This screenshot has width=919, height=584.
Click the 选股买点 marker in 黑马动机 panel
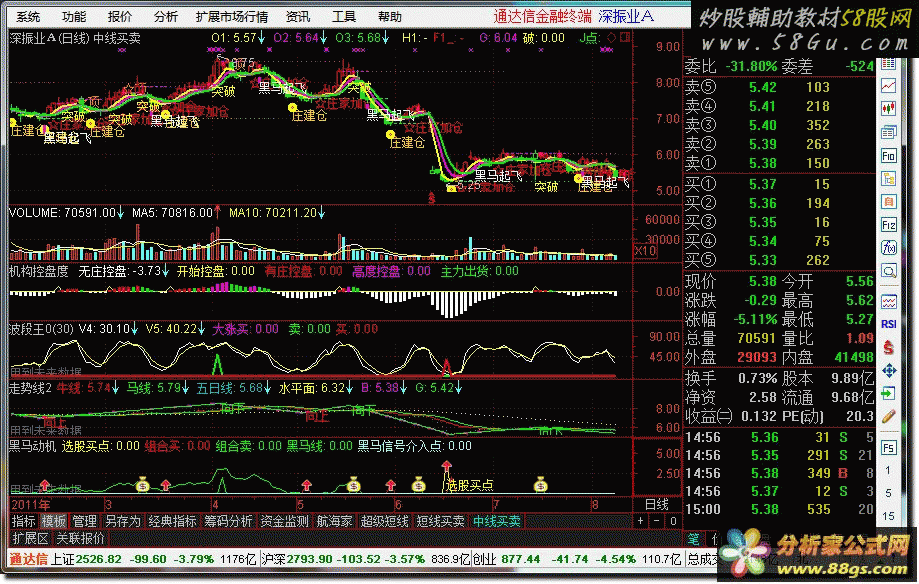(469, 485)
